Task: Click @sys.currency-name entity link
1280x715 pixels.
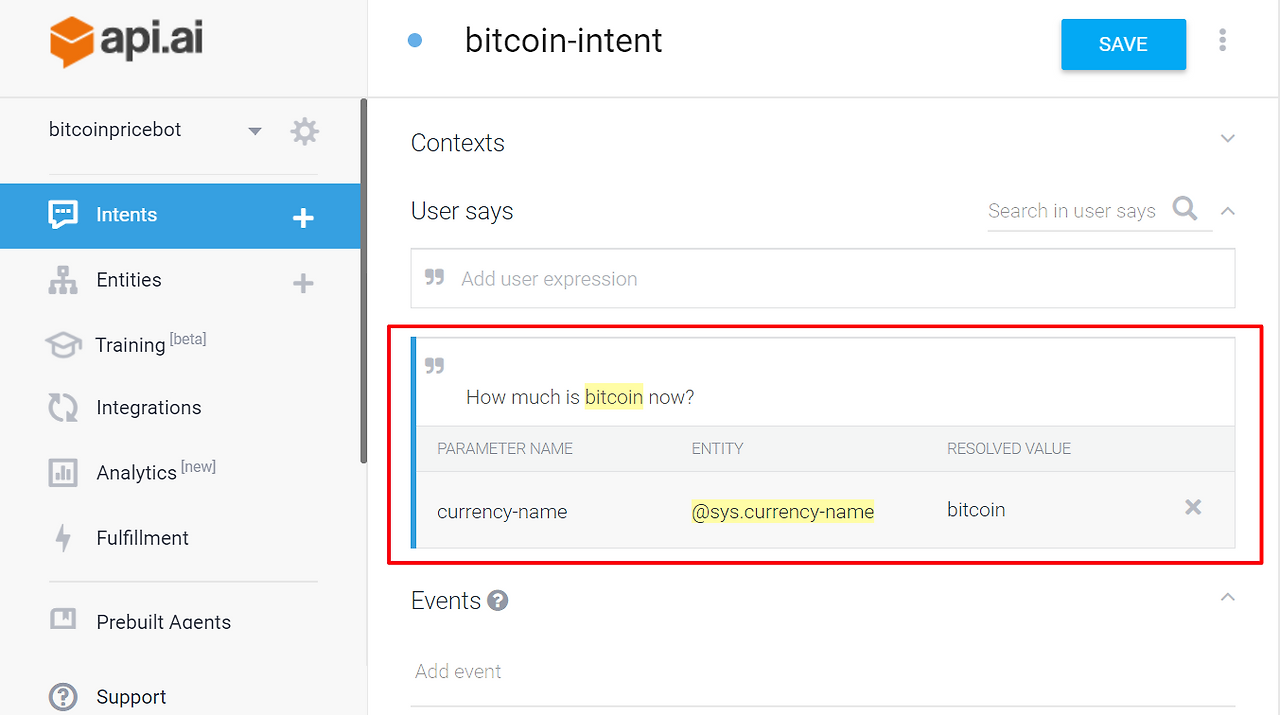Action: click(783, 512)
